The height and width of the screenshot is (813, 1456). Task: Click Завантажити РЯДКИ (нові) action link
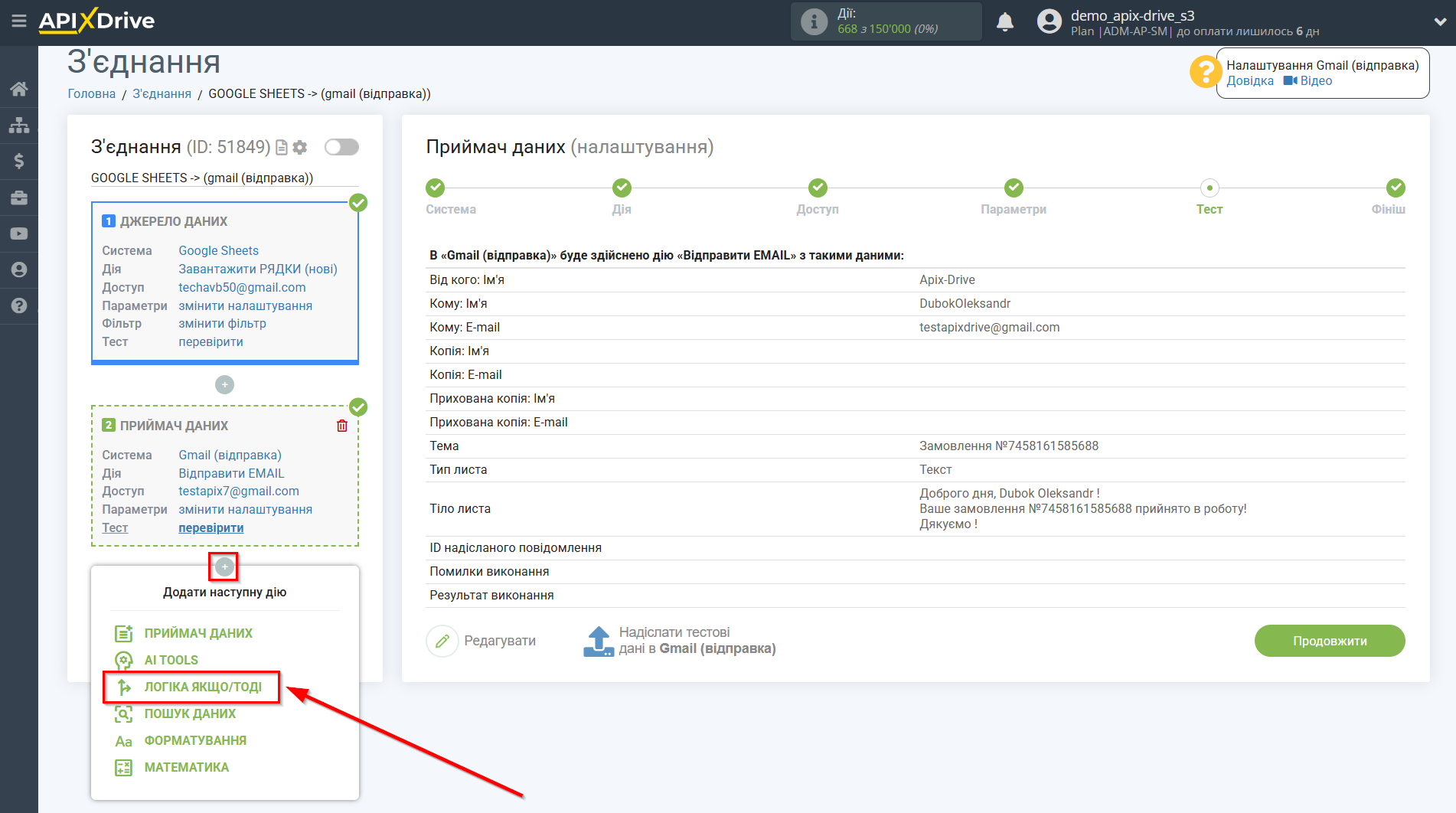(x=258, y=269)
